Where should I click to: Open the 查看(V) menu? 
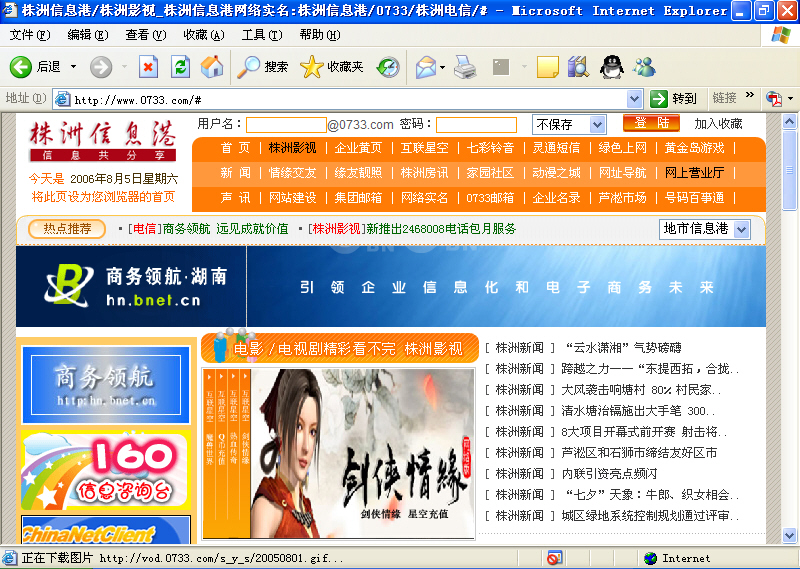coord(146,35)
